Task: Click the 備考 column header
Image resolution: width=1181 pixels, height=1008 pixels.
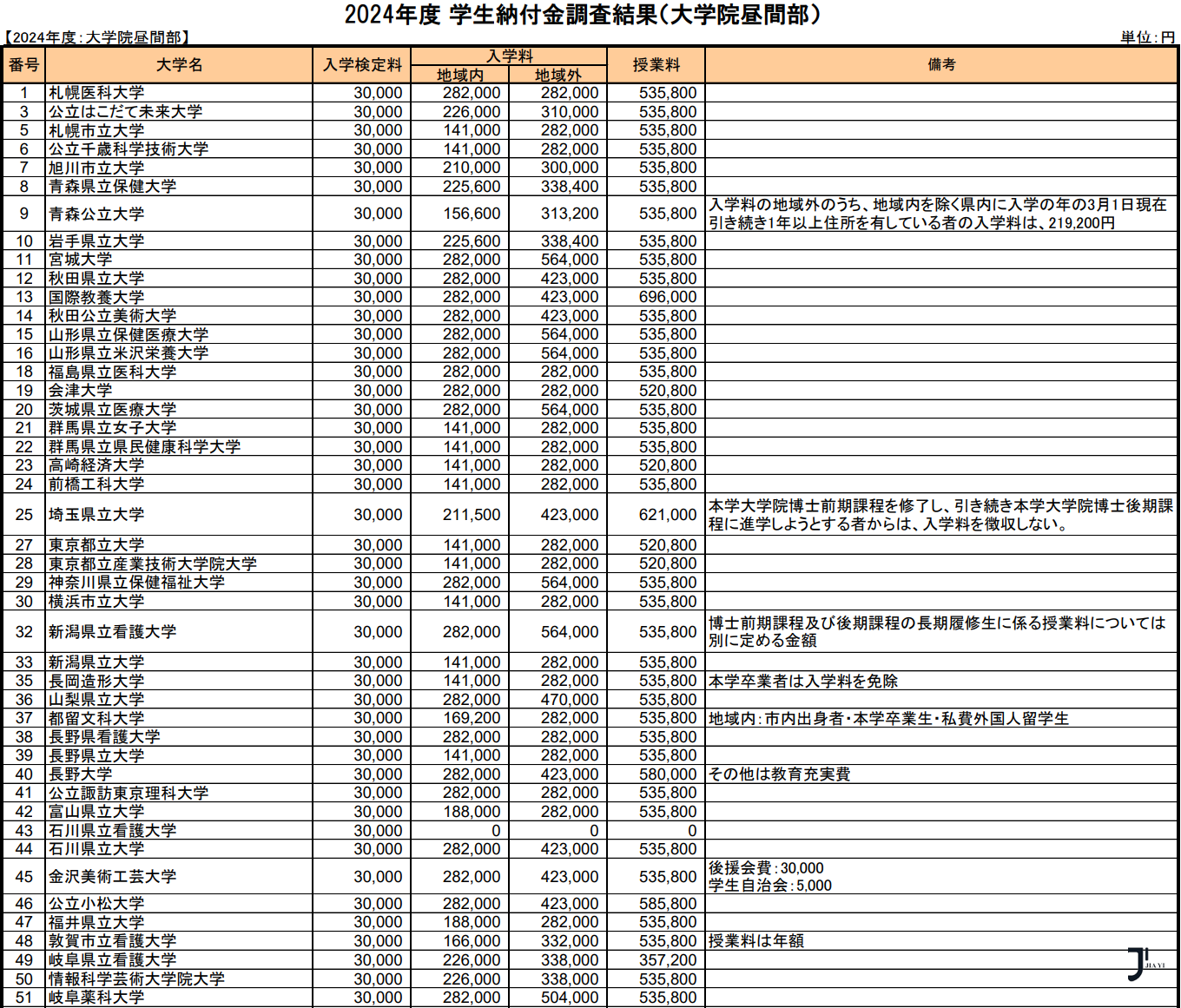Action: 941,65
